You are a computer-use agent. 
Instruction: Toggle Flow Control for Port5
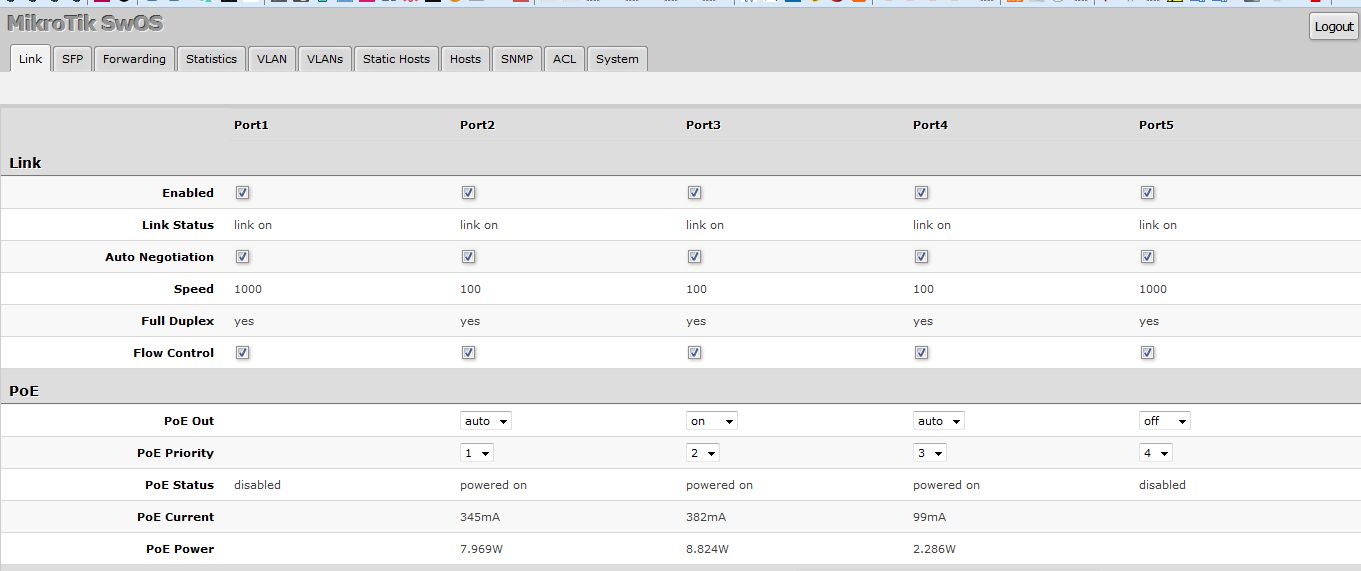[1147, 352]
